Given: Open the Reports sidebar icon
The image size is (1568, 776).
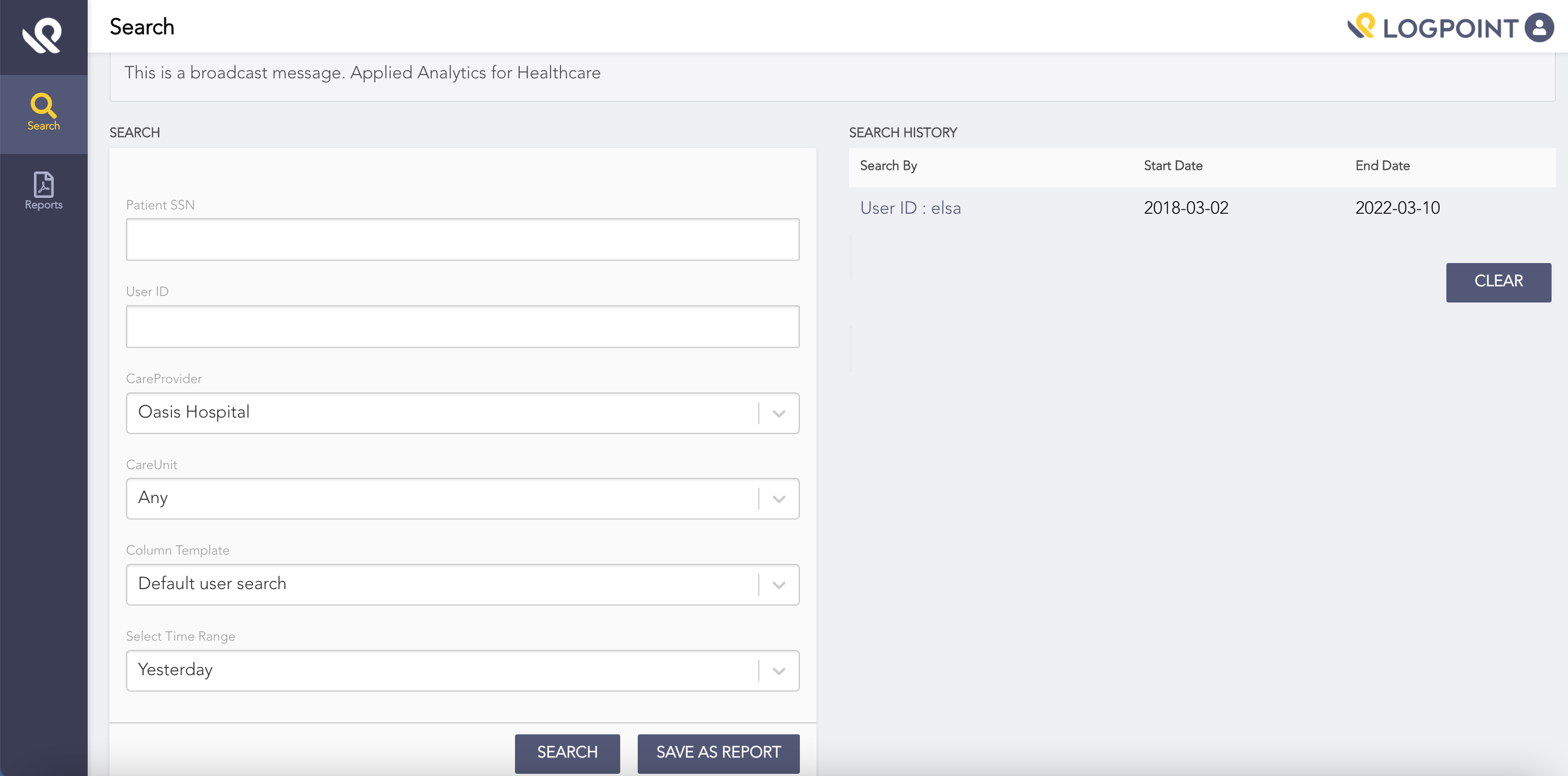Looking at the screenshot, I should coord(43,191).
